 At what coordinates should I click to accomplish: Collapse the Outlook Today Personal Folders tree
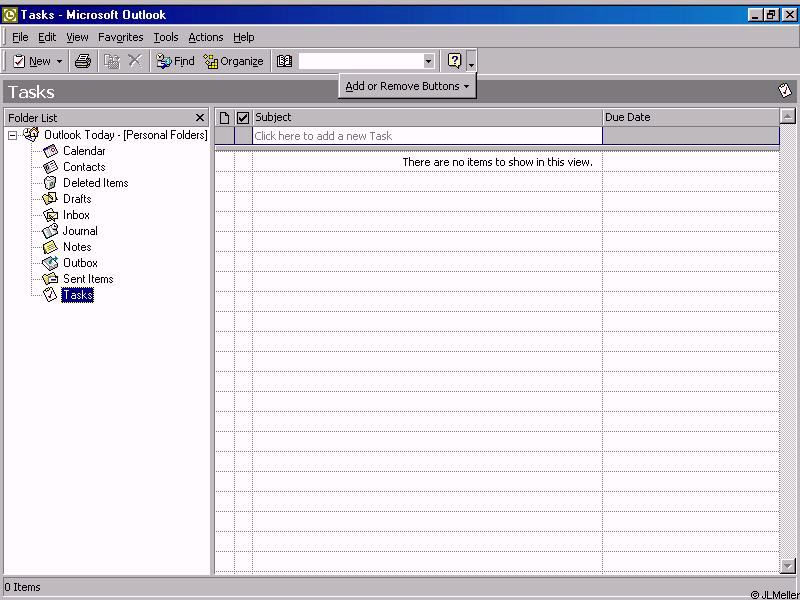point(12,136)
